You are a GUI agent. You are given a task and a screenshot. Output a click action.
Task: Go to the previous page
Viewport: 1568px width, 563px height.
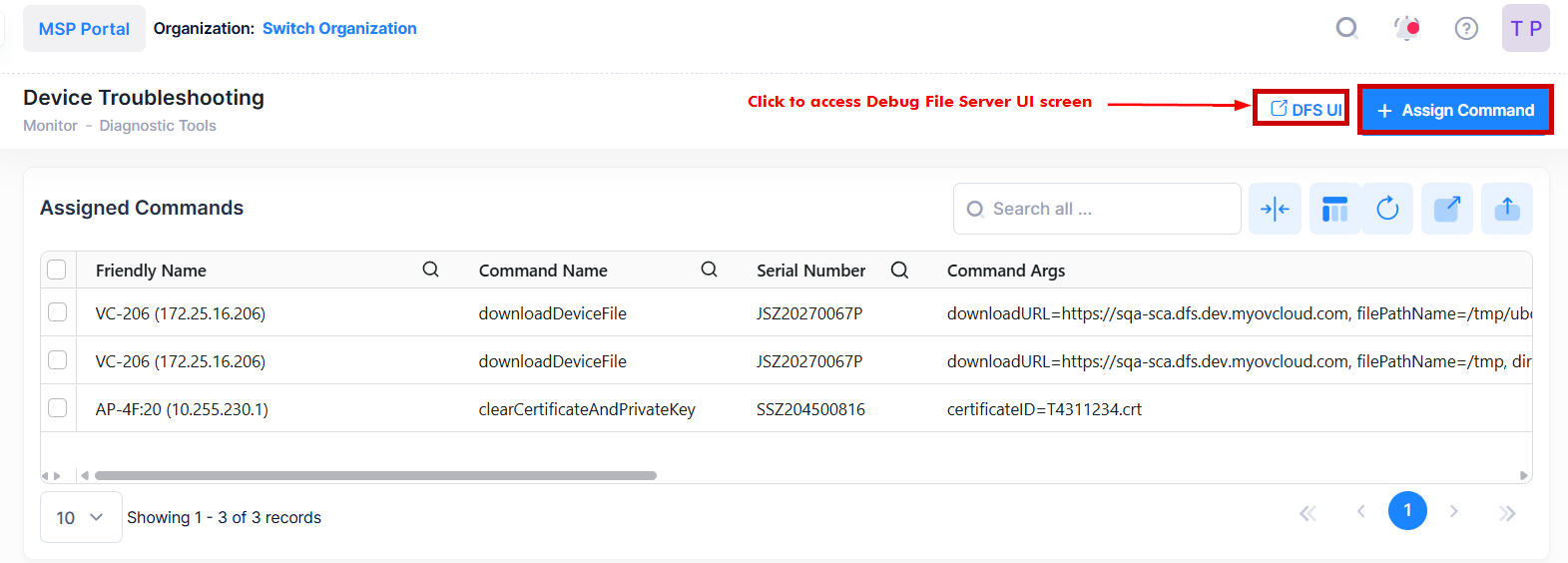point(1360,511)
